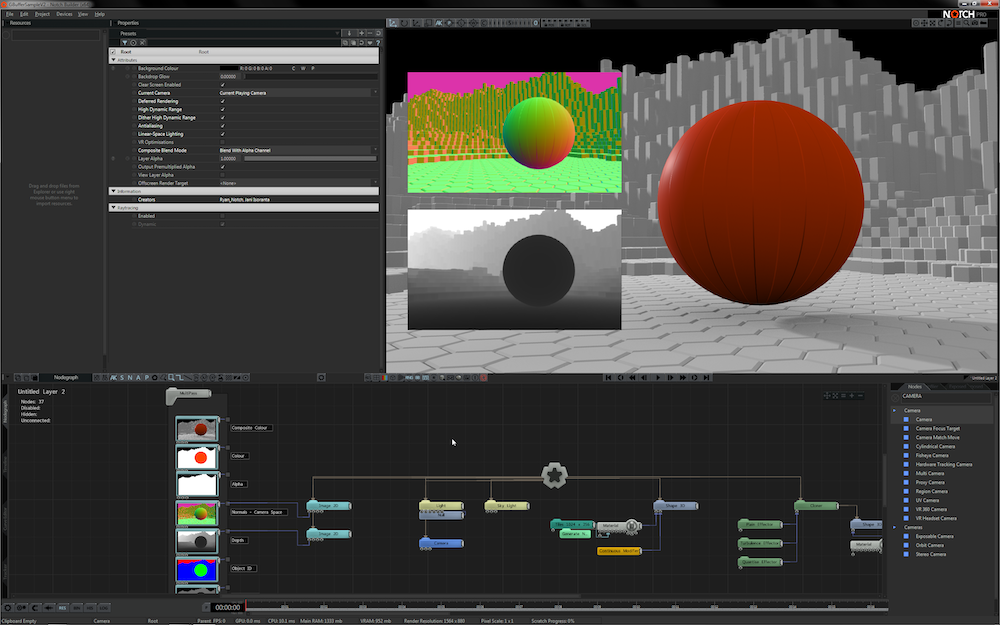
Task: Click the plus icon next to Presets
Action: click(360, 33)
